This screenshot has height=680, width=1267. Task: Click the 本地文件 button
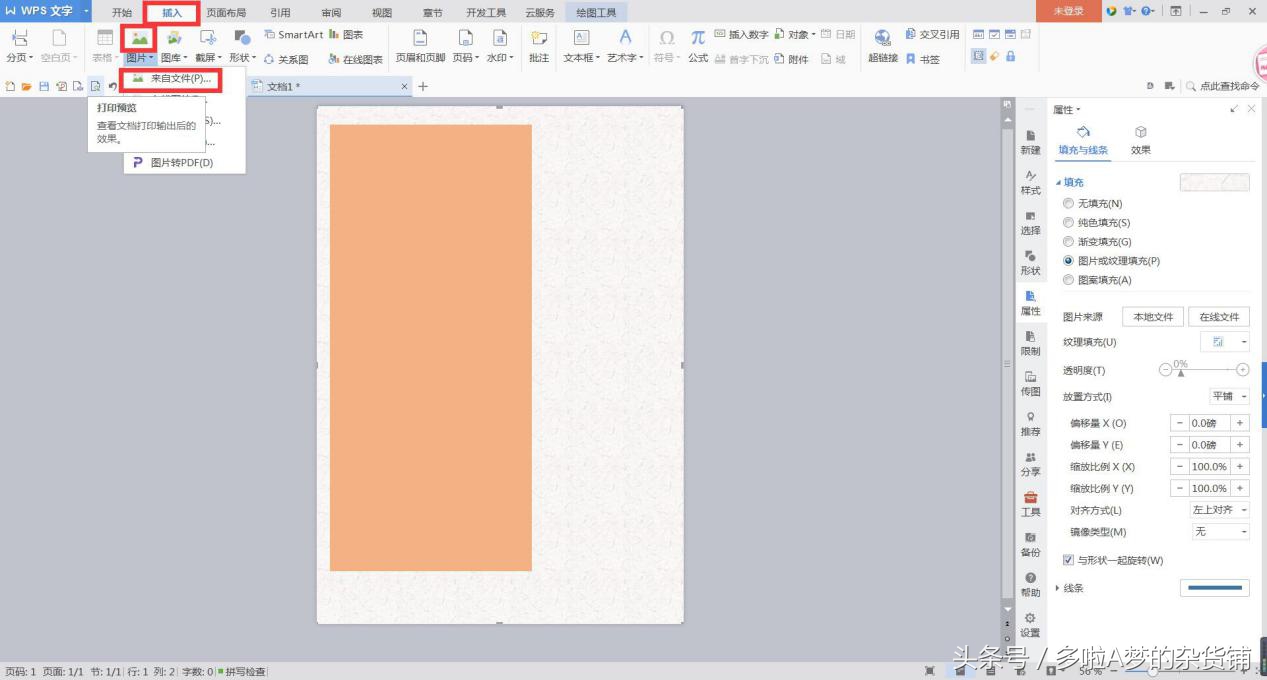(x=1153, y=317)
